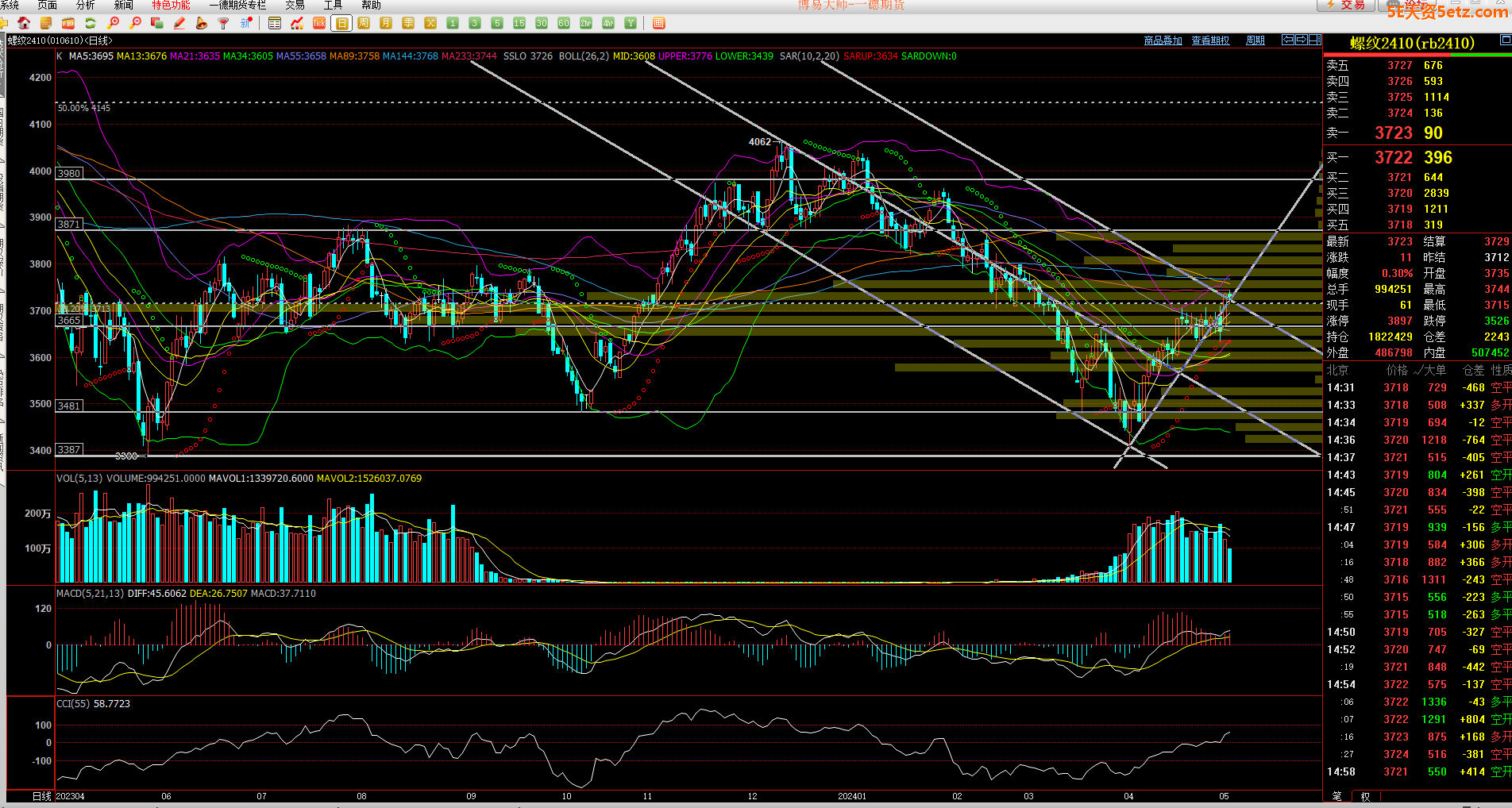Click the next contract right arrow
This screenshot has height=808, width=1512.
(1302, 40)
